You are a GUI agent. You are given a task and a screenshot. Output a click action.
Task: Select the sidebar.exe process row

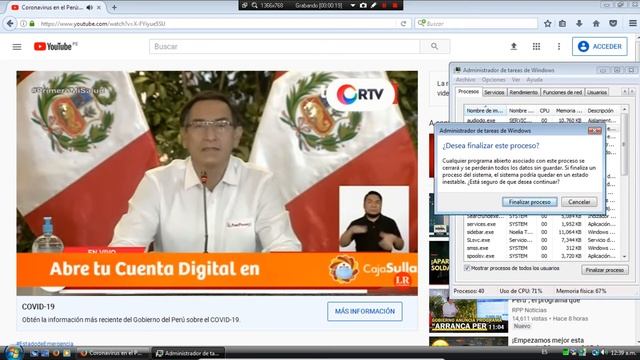tap(542, 232)
